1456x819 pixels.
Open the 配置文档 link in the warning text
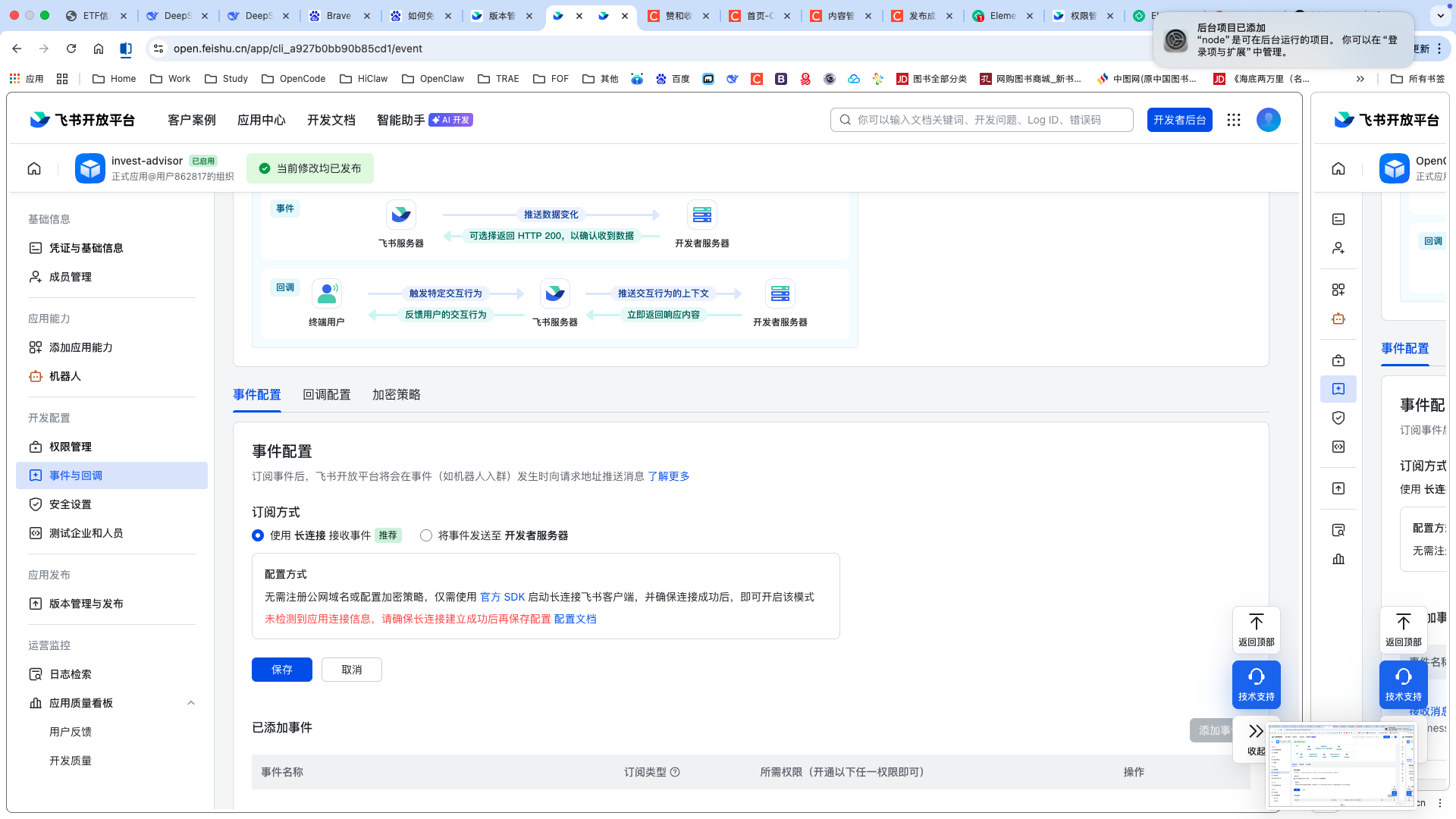(x=573, y=619)
